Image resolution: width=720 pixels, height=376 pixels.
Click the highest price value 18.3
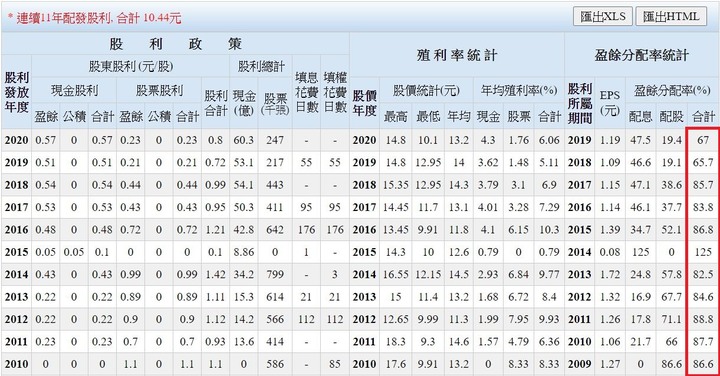(395, 342)
